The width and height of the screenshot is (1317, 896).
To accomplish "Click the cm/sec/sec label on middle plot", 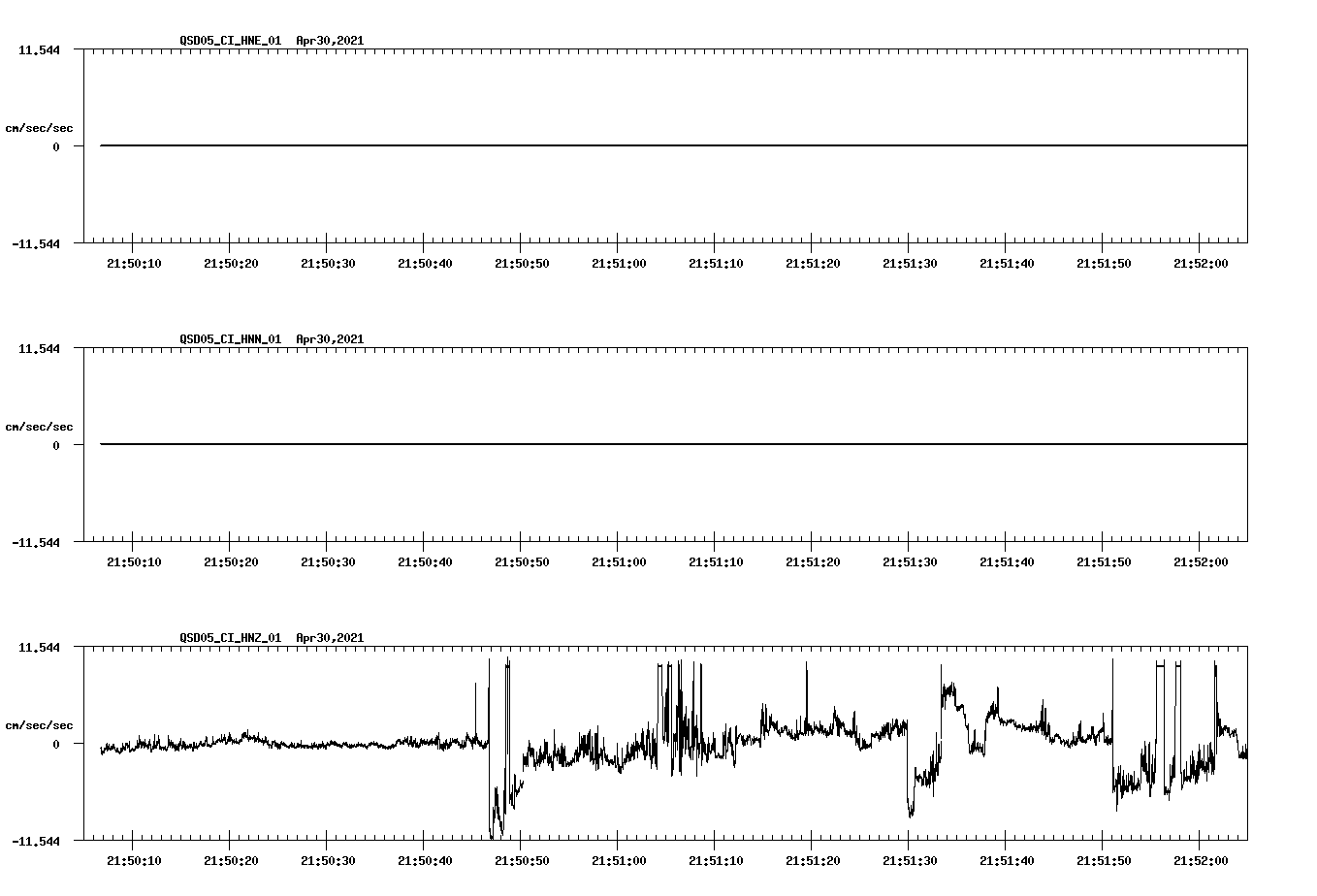I will coord(40,426).
